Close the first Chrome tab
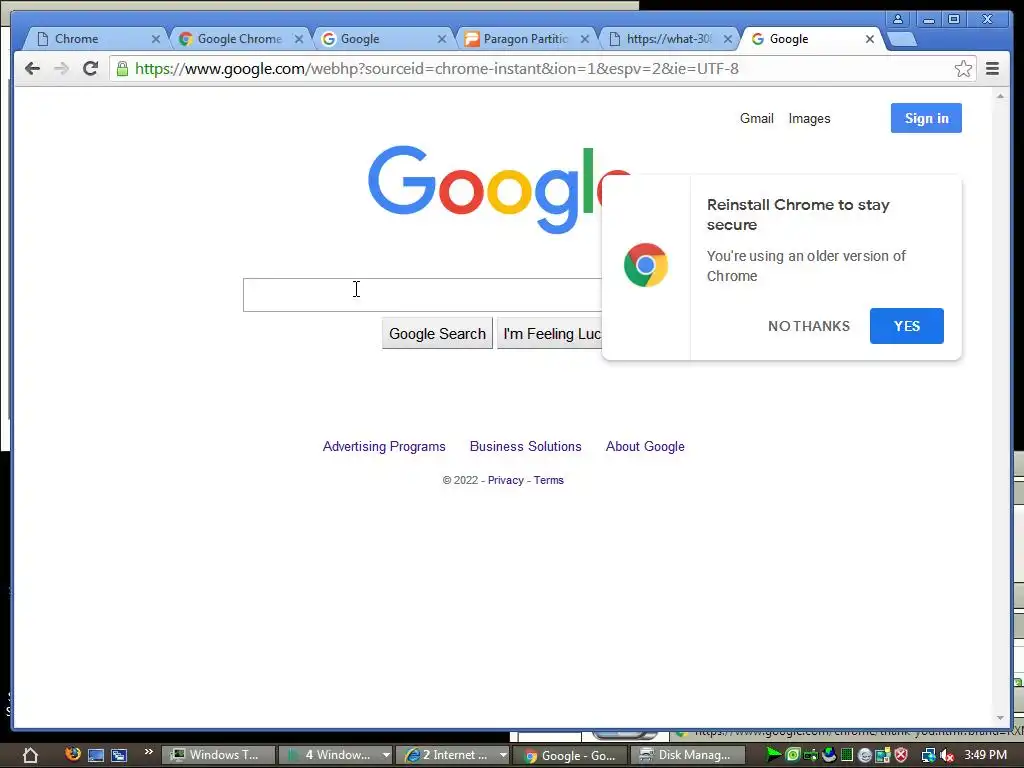1024x768 pixels. (x=155, y=39)
